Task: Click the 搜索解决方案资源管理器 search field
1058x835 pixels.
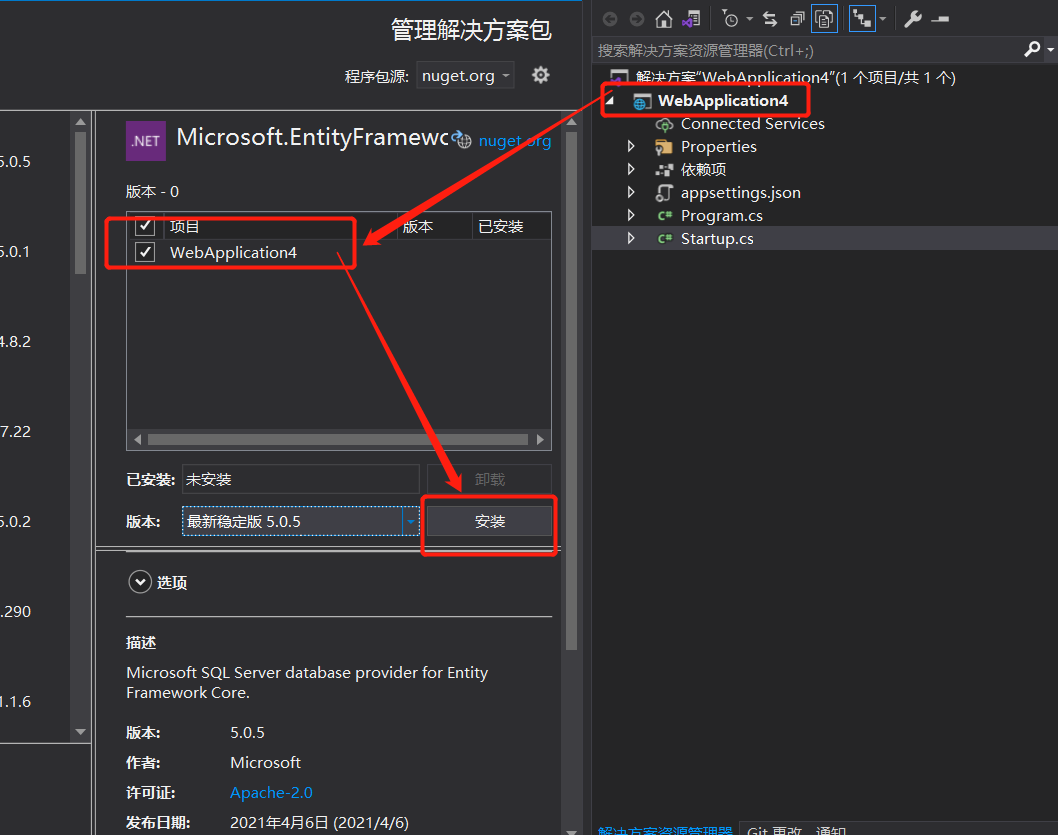Action: [808, 51]
